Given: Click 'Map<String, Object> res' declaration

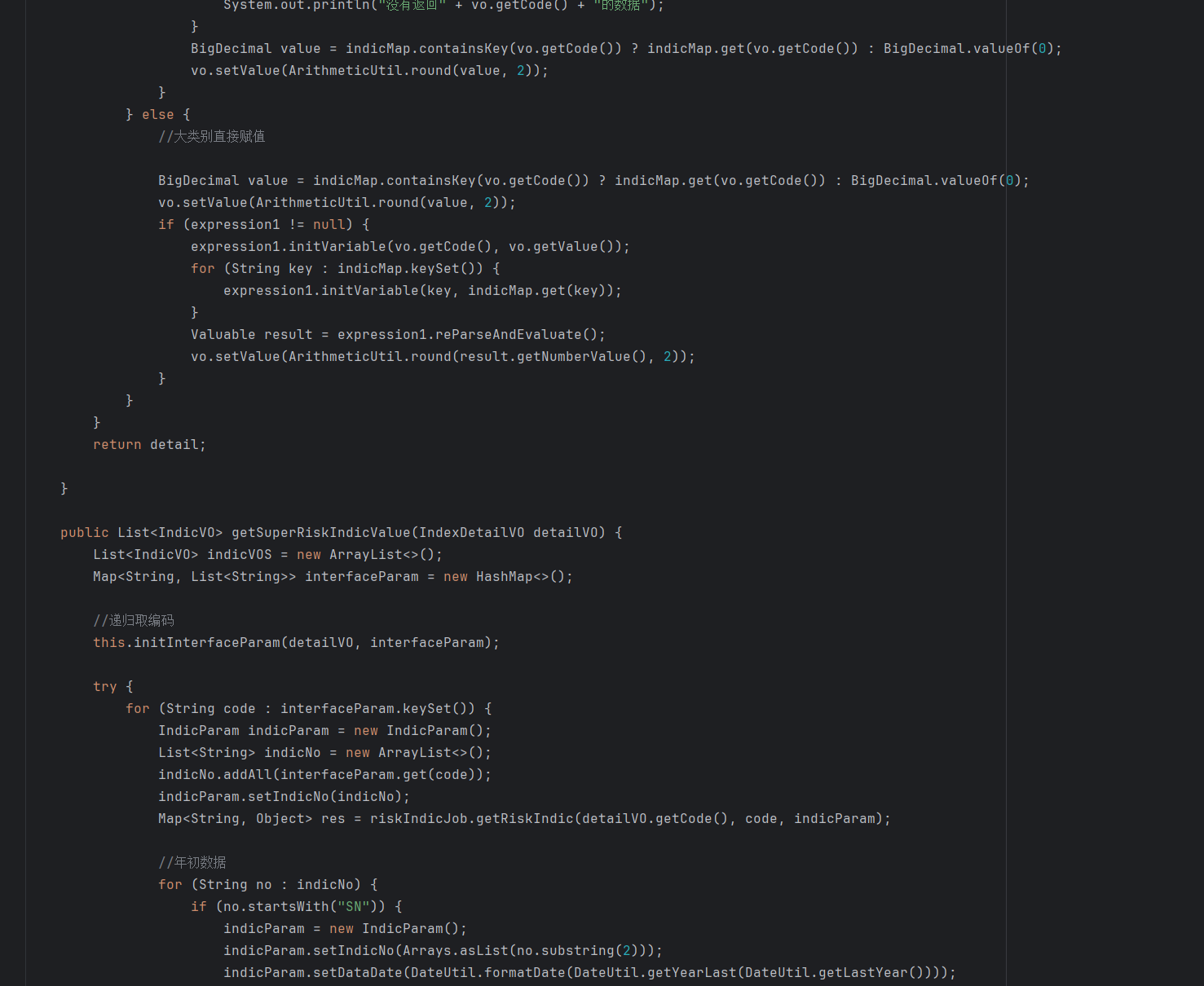Looking at the screenshot, I should tap(252, 819).
